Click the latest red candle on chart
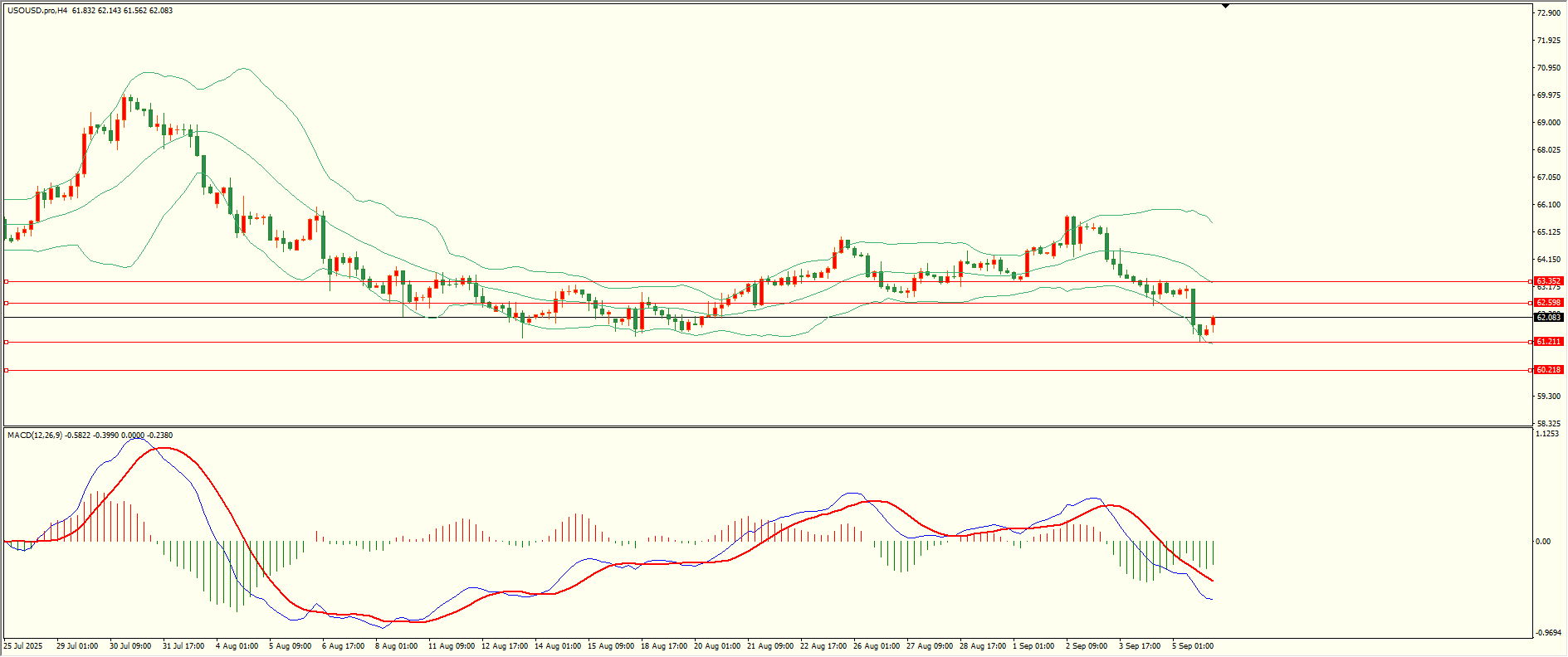 point(1213,321)
